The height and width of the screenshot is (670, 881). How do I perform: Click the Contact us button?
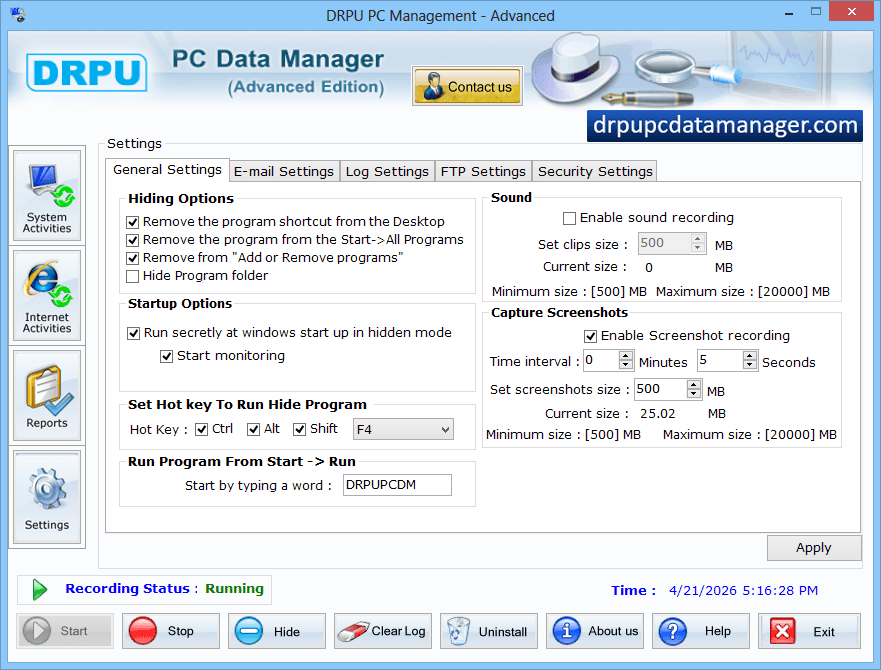tap(467, 86)
